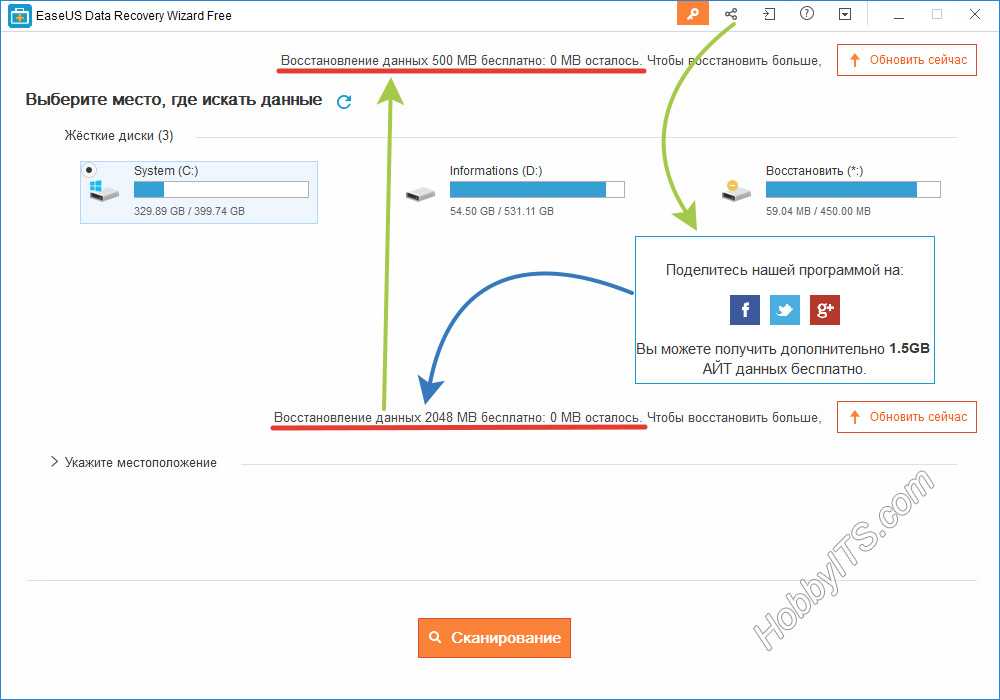Click the orange key activation icon
1000x700 pixels.
click(692, 14)
